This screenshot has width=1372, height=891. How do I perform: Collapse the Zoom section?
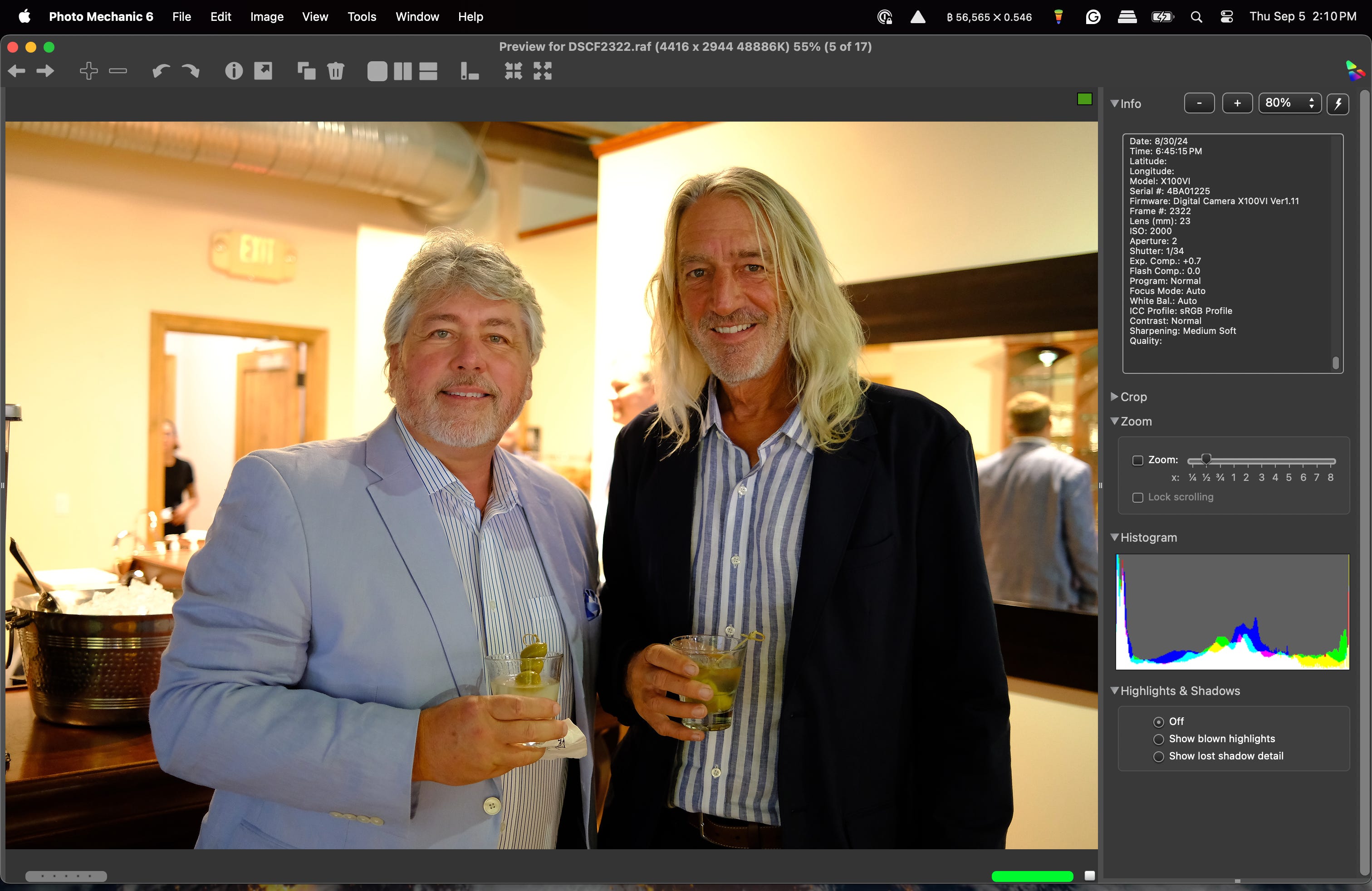[x=1114, y=421]
